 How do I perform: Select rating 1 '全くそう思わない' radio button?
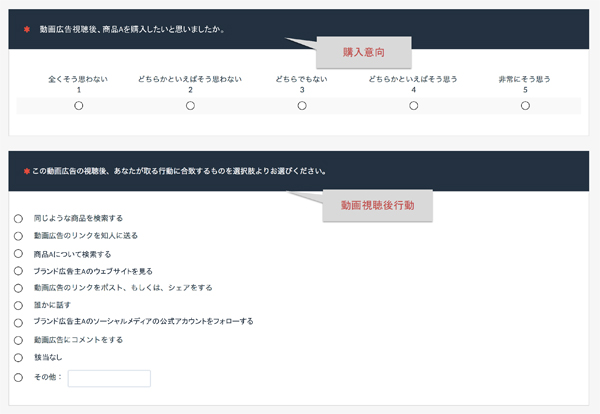(x=78, y=106)
